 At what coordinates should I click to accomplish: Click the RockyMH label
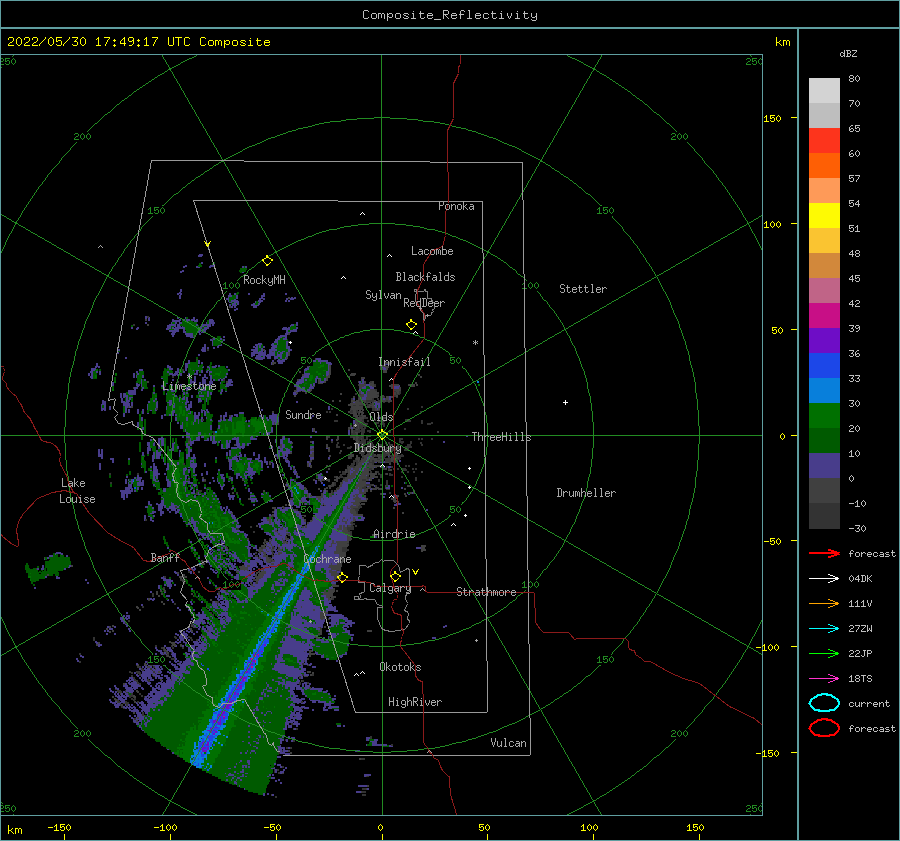click(264, 280)
